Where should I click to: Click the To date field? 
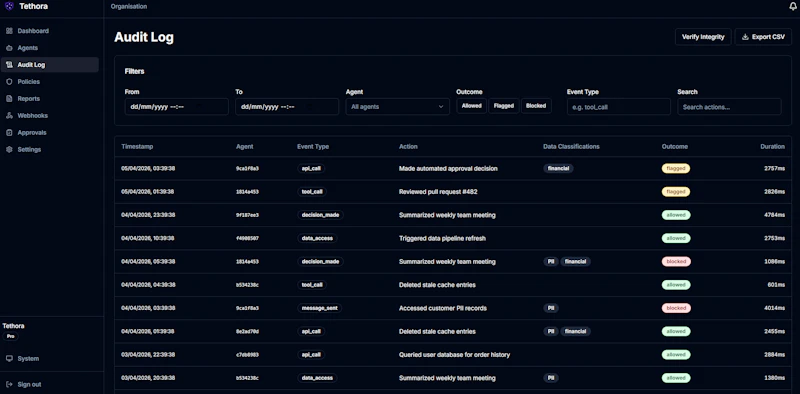pos(287,107)
